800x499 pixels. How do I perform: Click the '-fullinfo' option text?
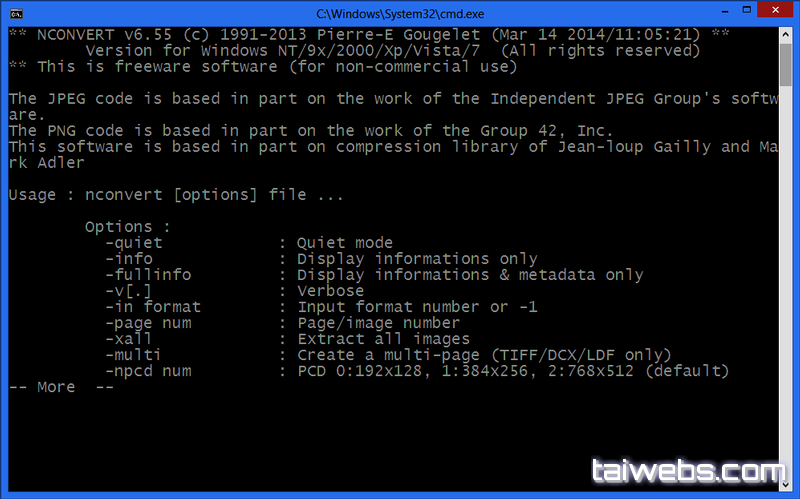[x=148, y=275]
